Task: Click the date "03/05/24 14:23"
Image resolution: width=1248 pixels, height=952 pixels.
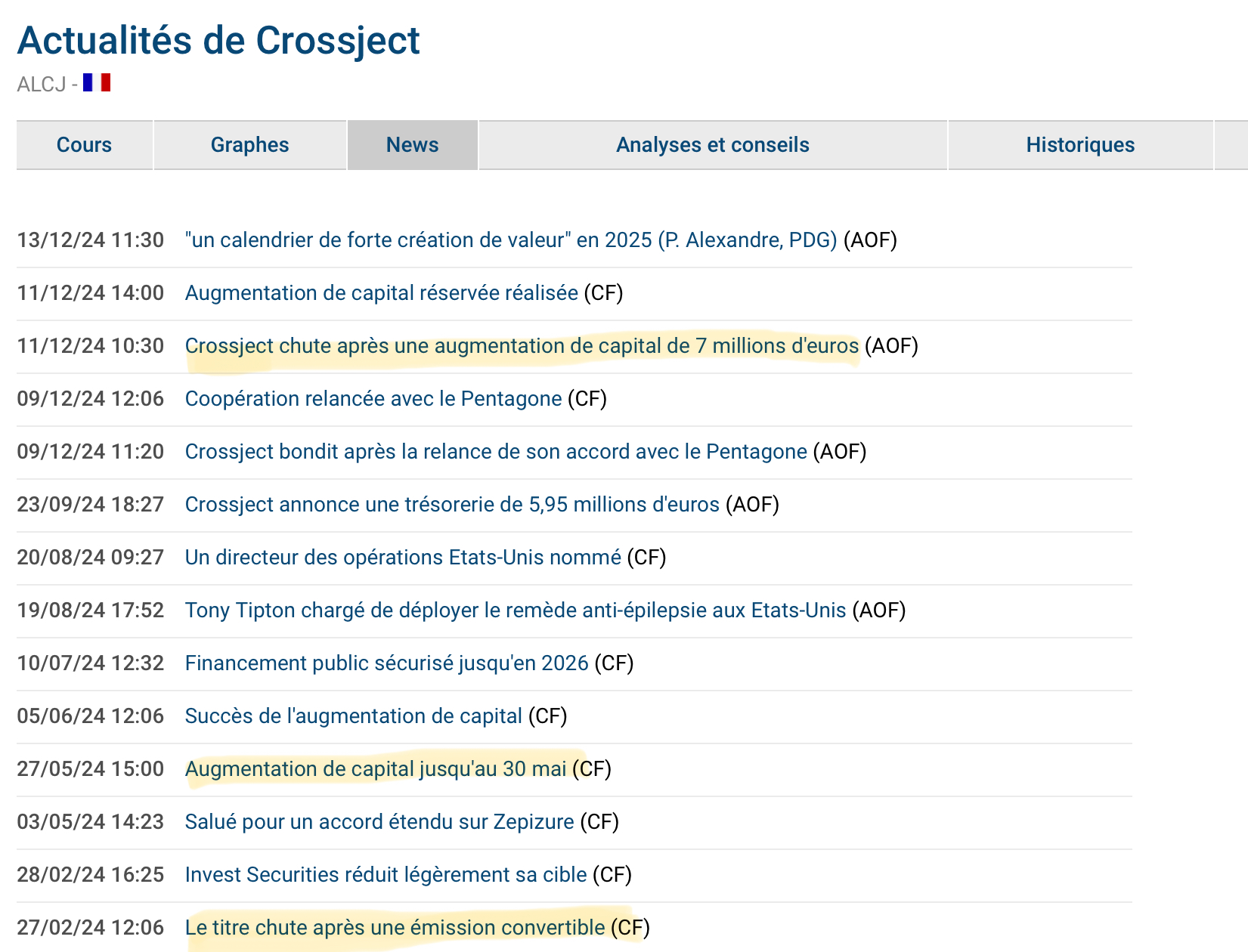Action: [91, 822]
